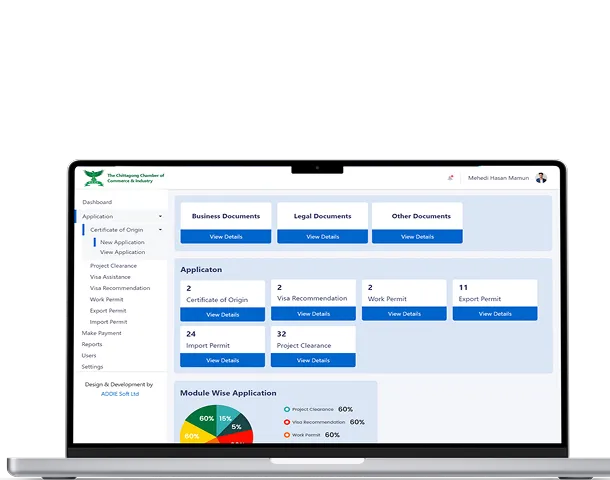The height and width of the screenshot is (480, 610).
Task: View Details for Business Documents
Action: [225, 237]
